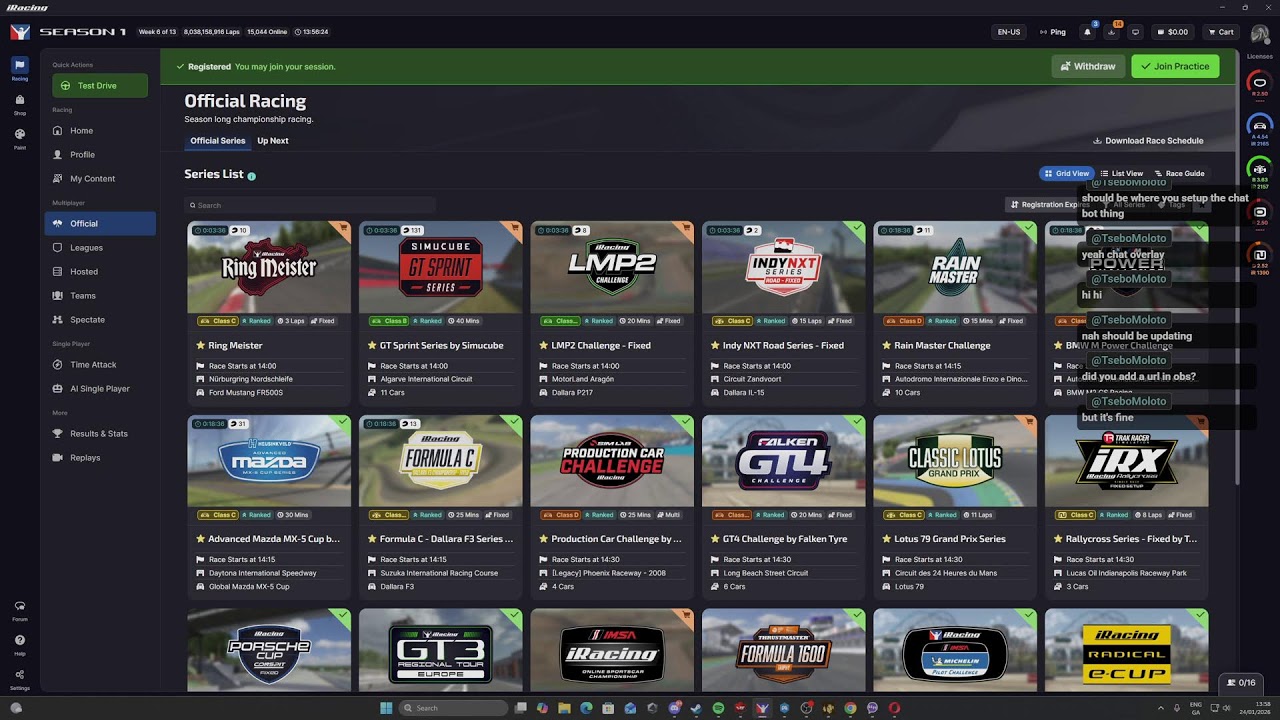Viewport: 1280px width, 720px height.
Task: Toggle favorite star for GT4 Challenge by Falken Tyre
Action: tap(715, 539)
